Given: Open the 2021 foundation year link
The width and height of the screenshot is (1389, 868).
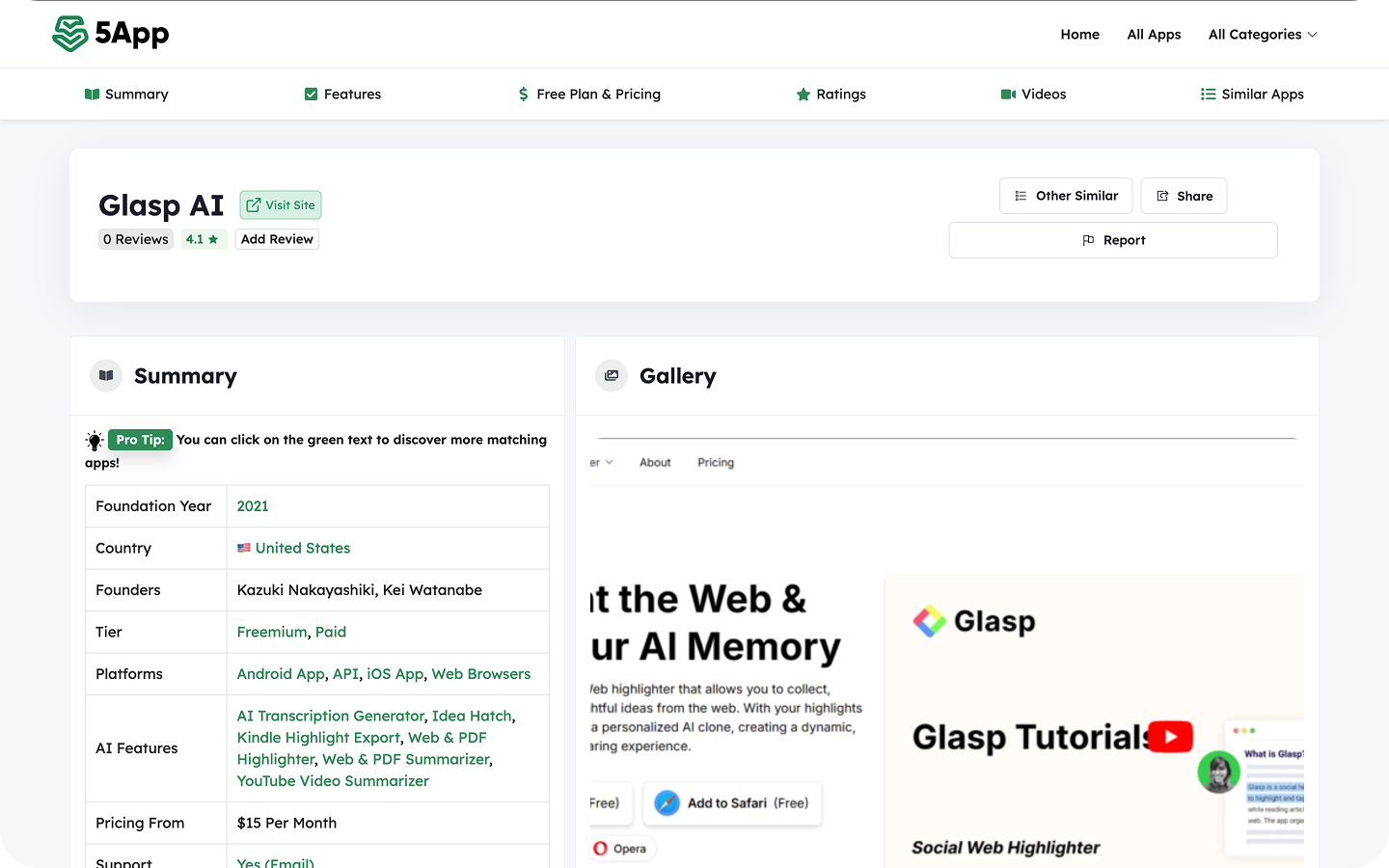Looking at the screenshot, I should 253,506.
